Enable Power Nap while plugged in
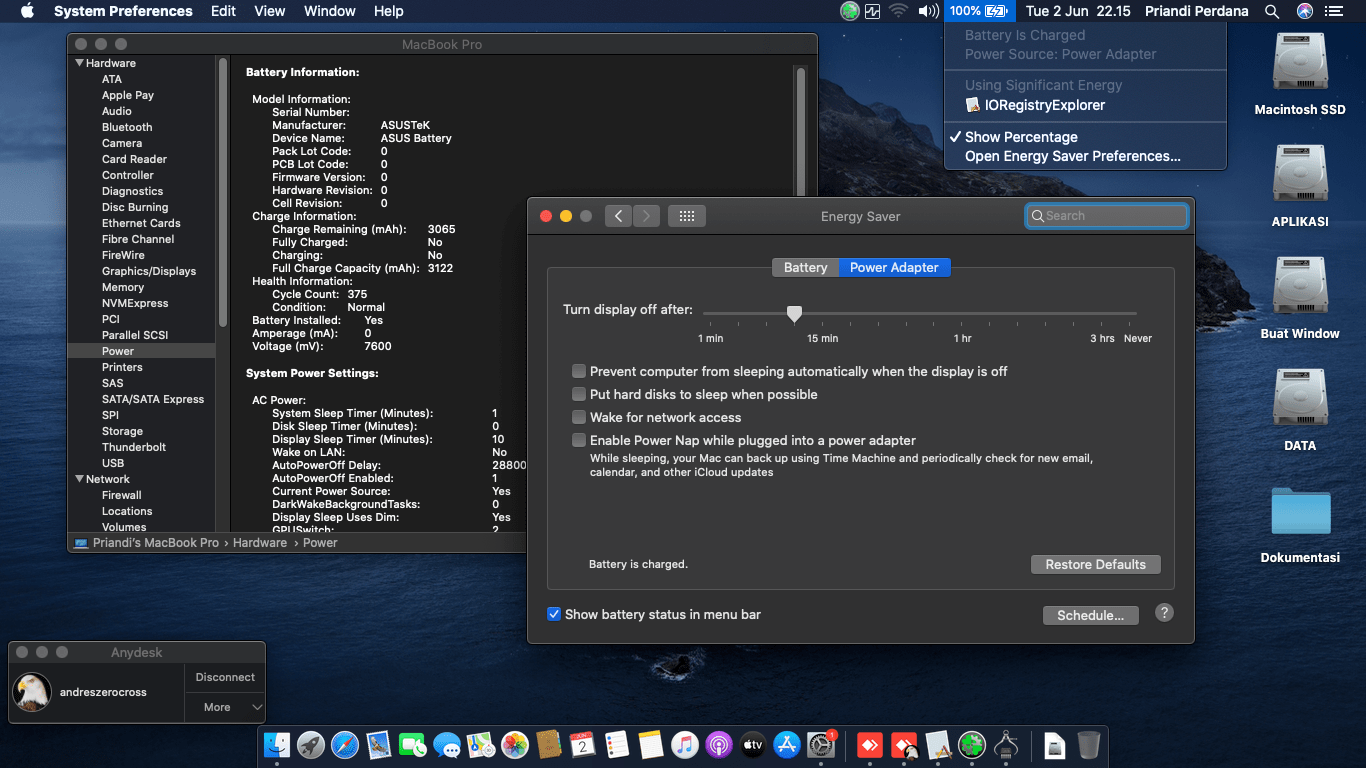This screenshot has width=1366, height=768. (579, 440)
